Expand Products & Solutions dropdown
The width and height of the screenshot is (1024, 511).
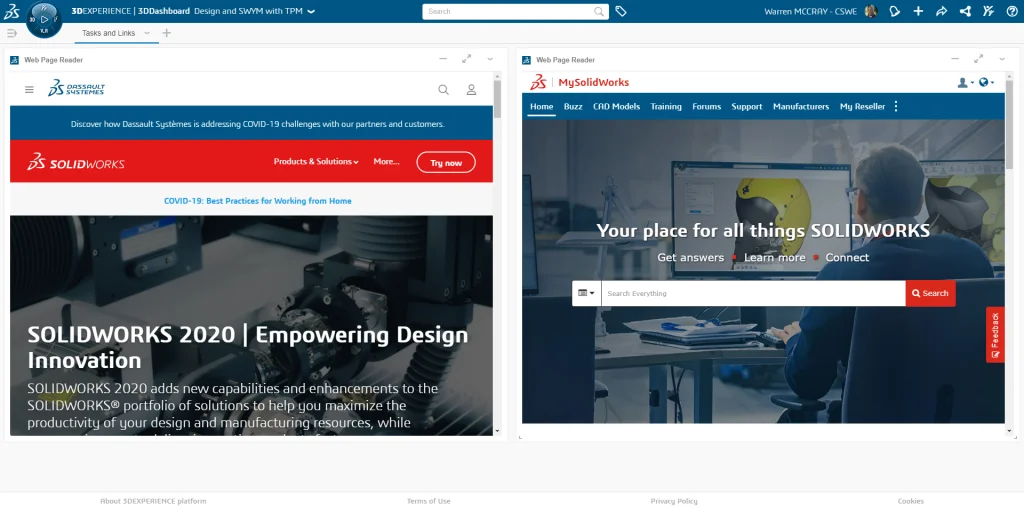pyautogui.click(x=316, y=161)
